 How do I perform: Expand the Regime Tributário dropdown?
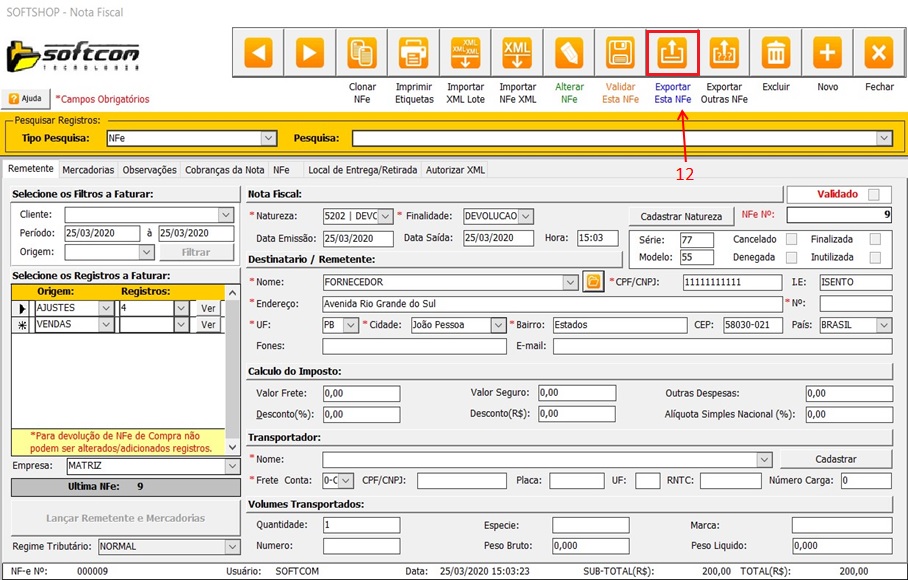point(233,547)
